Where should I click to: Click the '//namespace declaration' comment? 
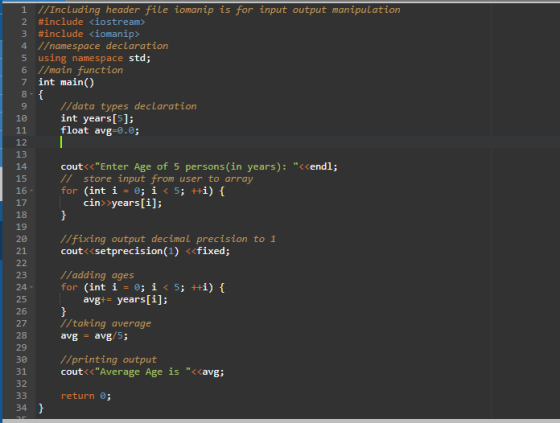(x=103, y=46)
